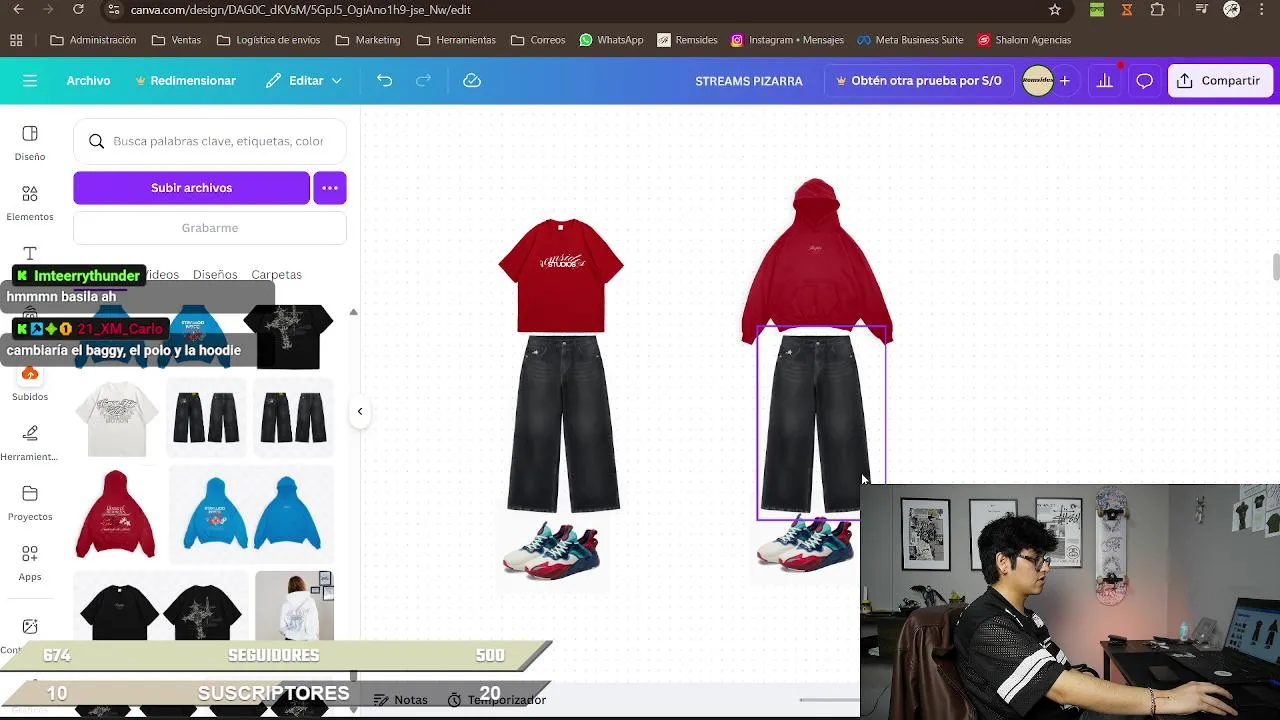This screenshot has width=1280, height=720.
Task: Open the Shalom Agencias bookmark
Action: (x=1024, y=40)
